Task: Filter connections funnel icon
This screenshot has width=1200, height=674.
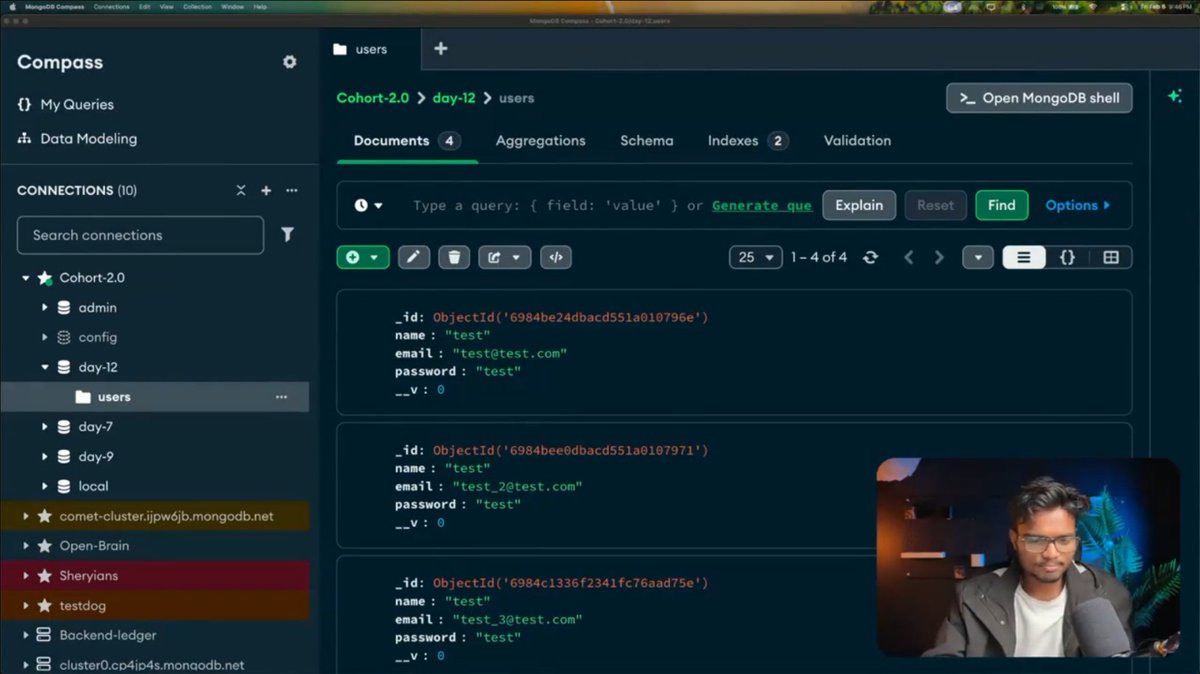Action: 287,235
